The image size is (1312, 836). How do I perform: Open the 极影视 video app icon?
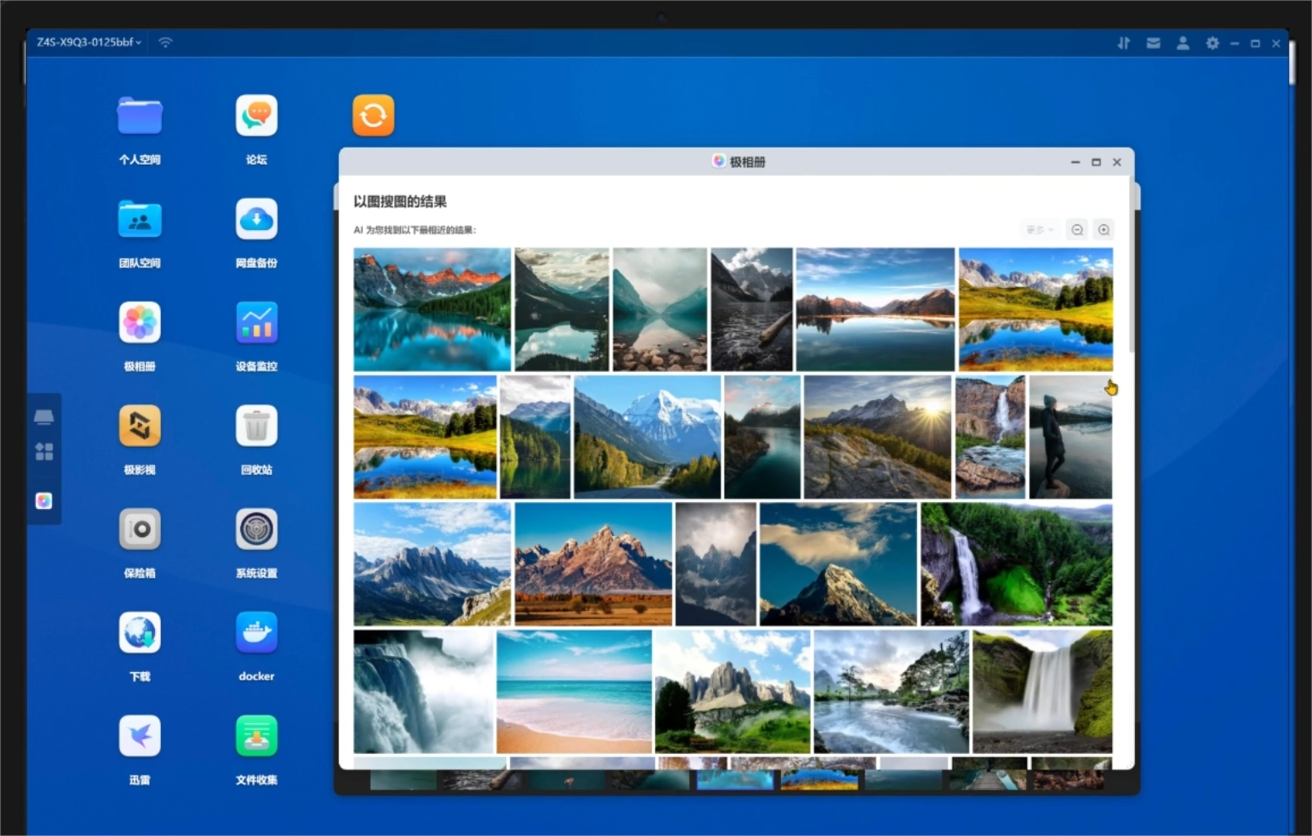pyautogui.click(x=140, y=426)
